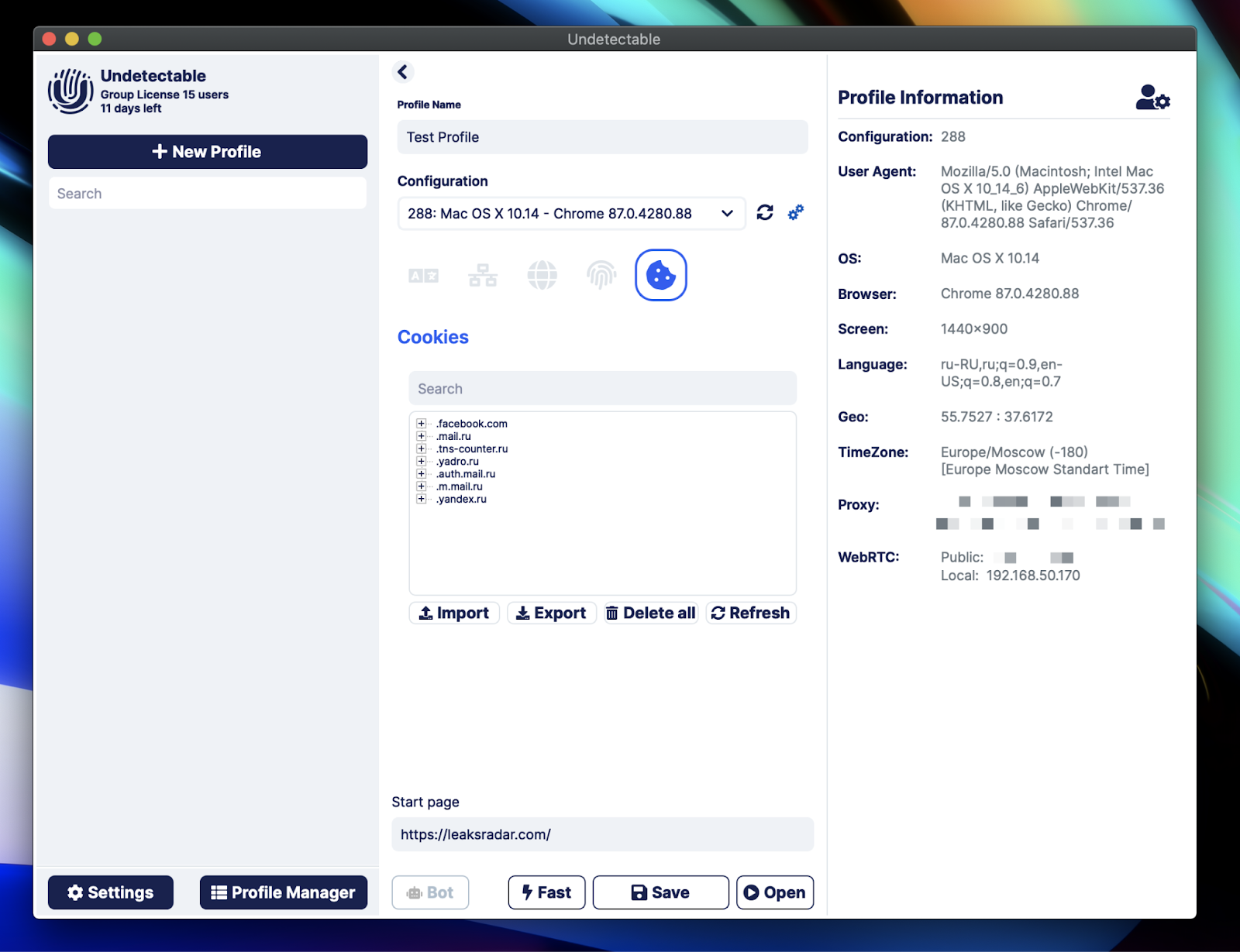Viewport: 1240px width, 952px height.
Task: Expand the .facebook.com cookie node
Action: [x=421, y=424]
